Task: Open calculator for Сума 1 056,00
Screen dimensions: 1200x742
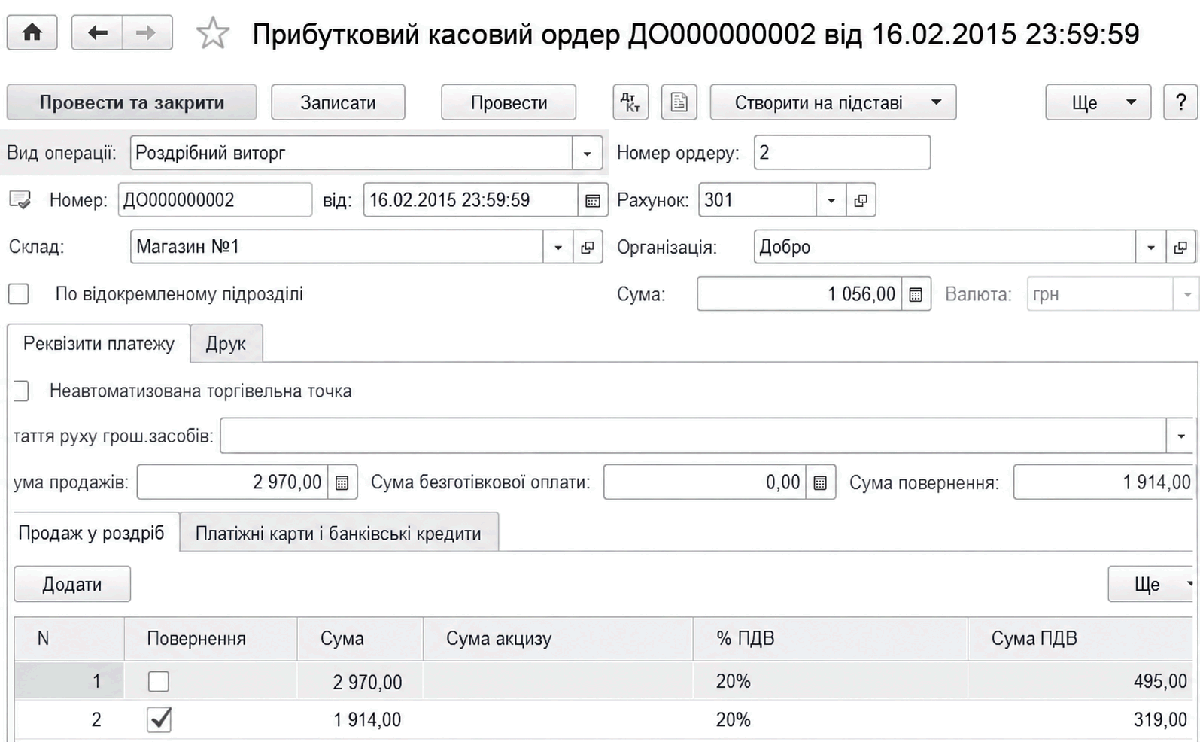Action: pyautogui.click(x=915, y=295)
